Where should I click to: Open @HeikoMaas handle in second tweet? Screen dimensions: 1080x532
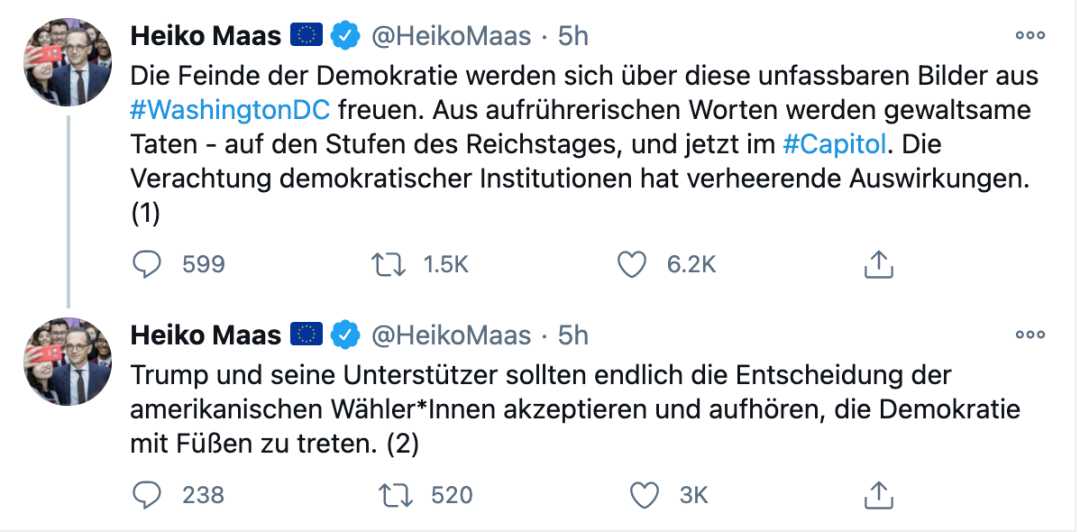[452, 336]
